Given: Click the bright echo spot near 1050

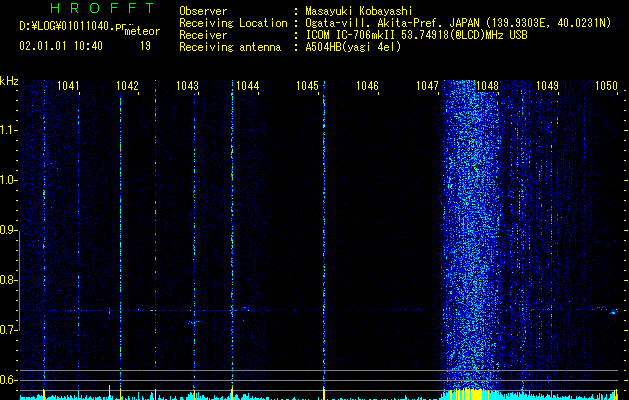Looking at the screenshot, I should pos(614,312).
